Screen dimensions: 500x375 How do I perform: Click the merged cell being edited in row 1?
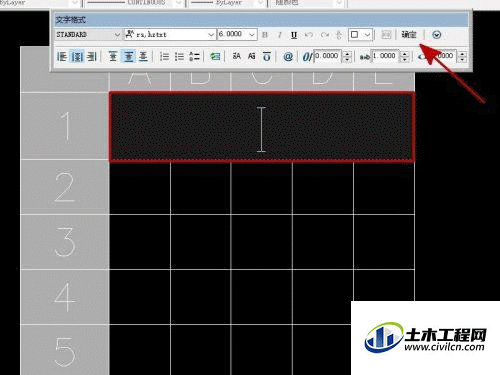[262, 127]
